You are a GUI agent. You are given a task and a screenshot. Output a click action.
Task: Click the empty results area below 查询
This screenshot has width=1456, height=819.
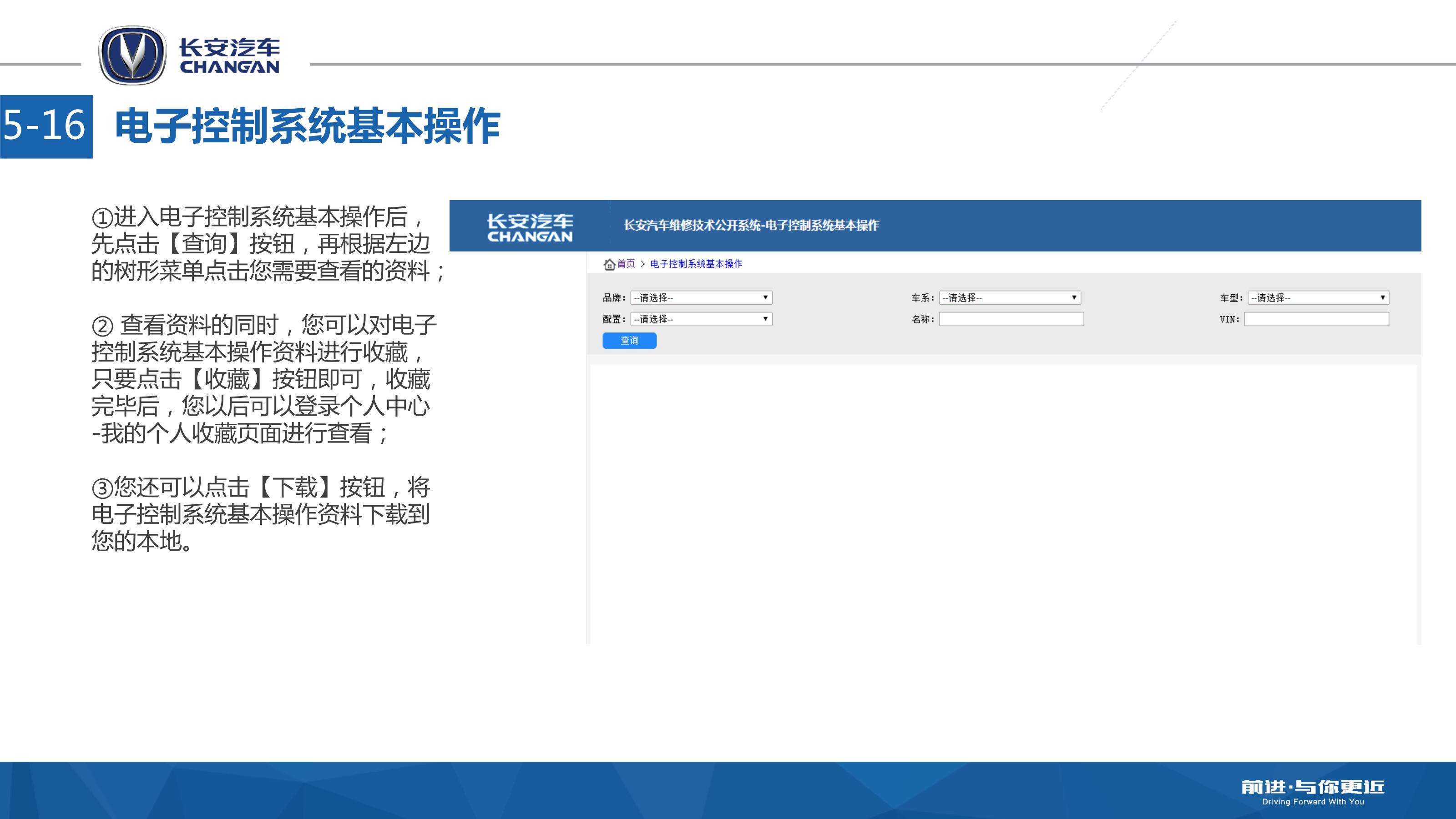click(1003, 502)
